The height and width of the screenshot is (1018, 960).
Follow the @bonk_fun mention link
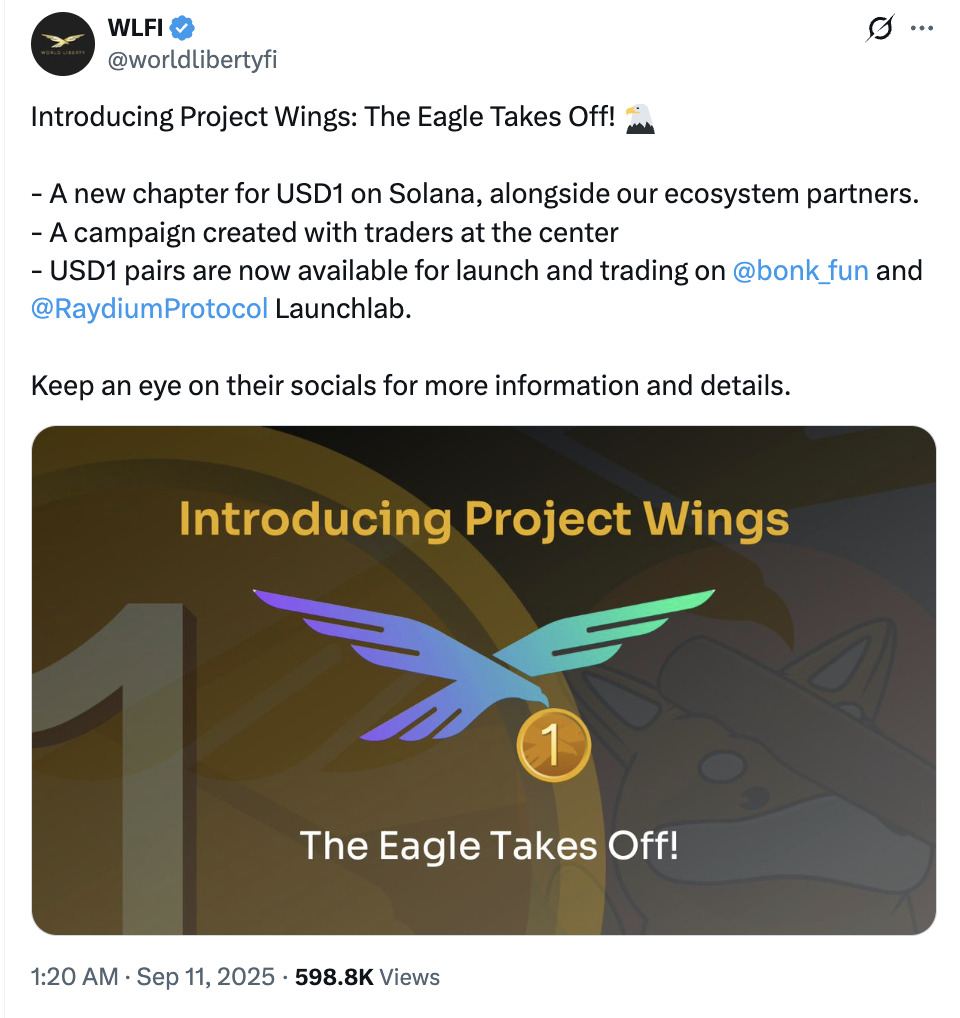click(800, 271)
